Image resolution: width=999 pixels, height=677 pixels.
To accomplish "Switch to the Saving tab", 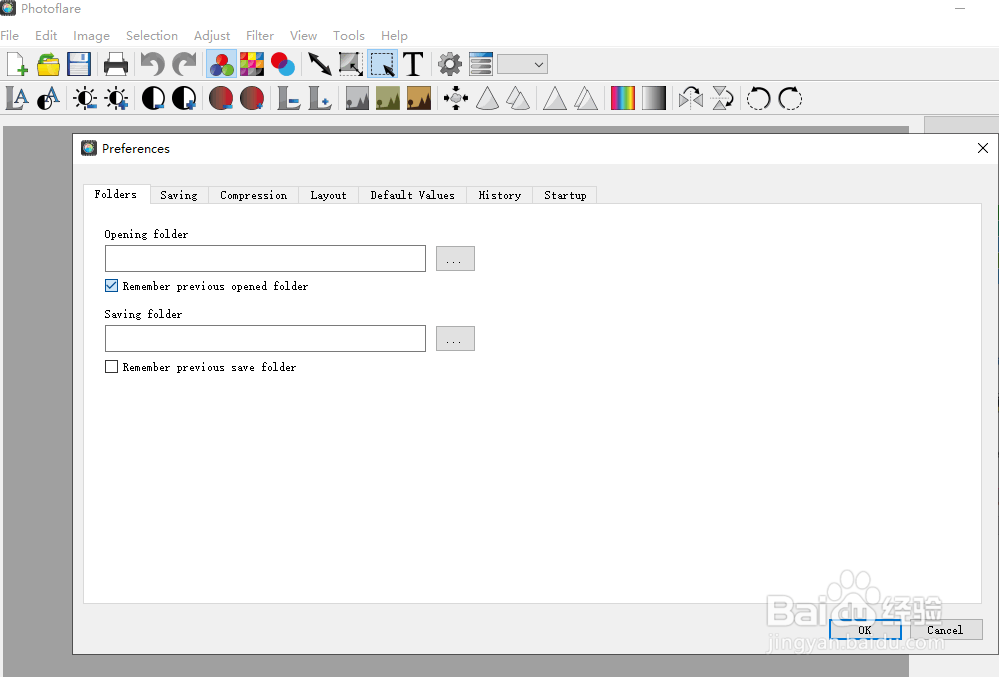I will (x=179, y=195).
